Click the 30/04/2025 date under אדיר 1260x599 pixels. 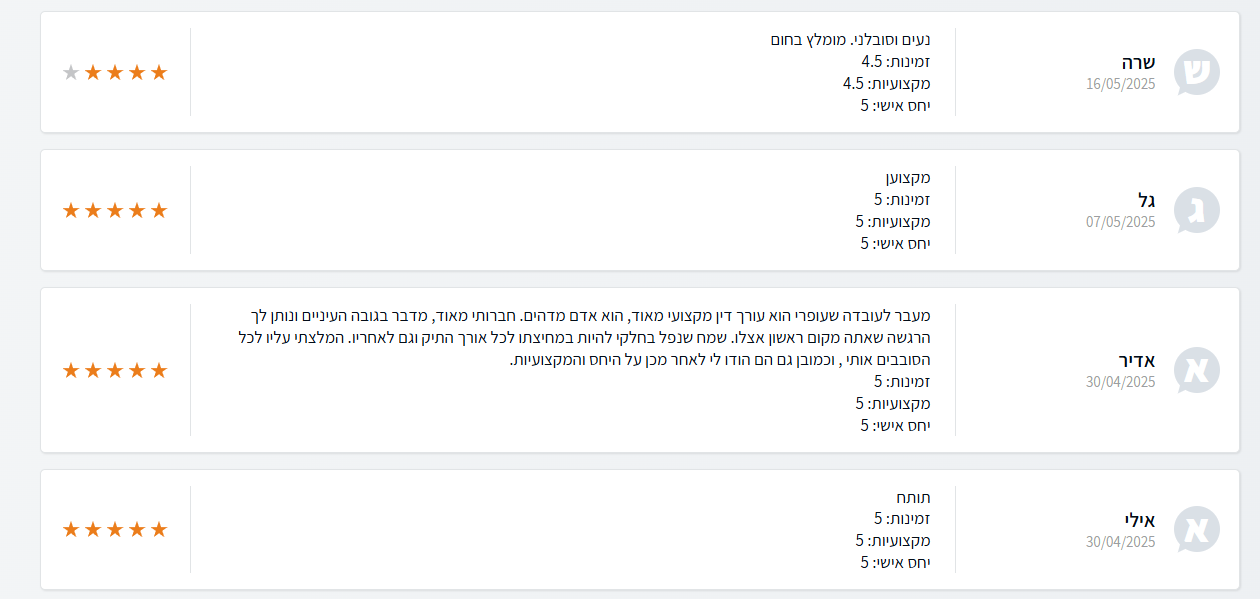coord(1120,382)
